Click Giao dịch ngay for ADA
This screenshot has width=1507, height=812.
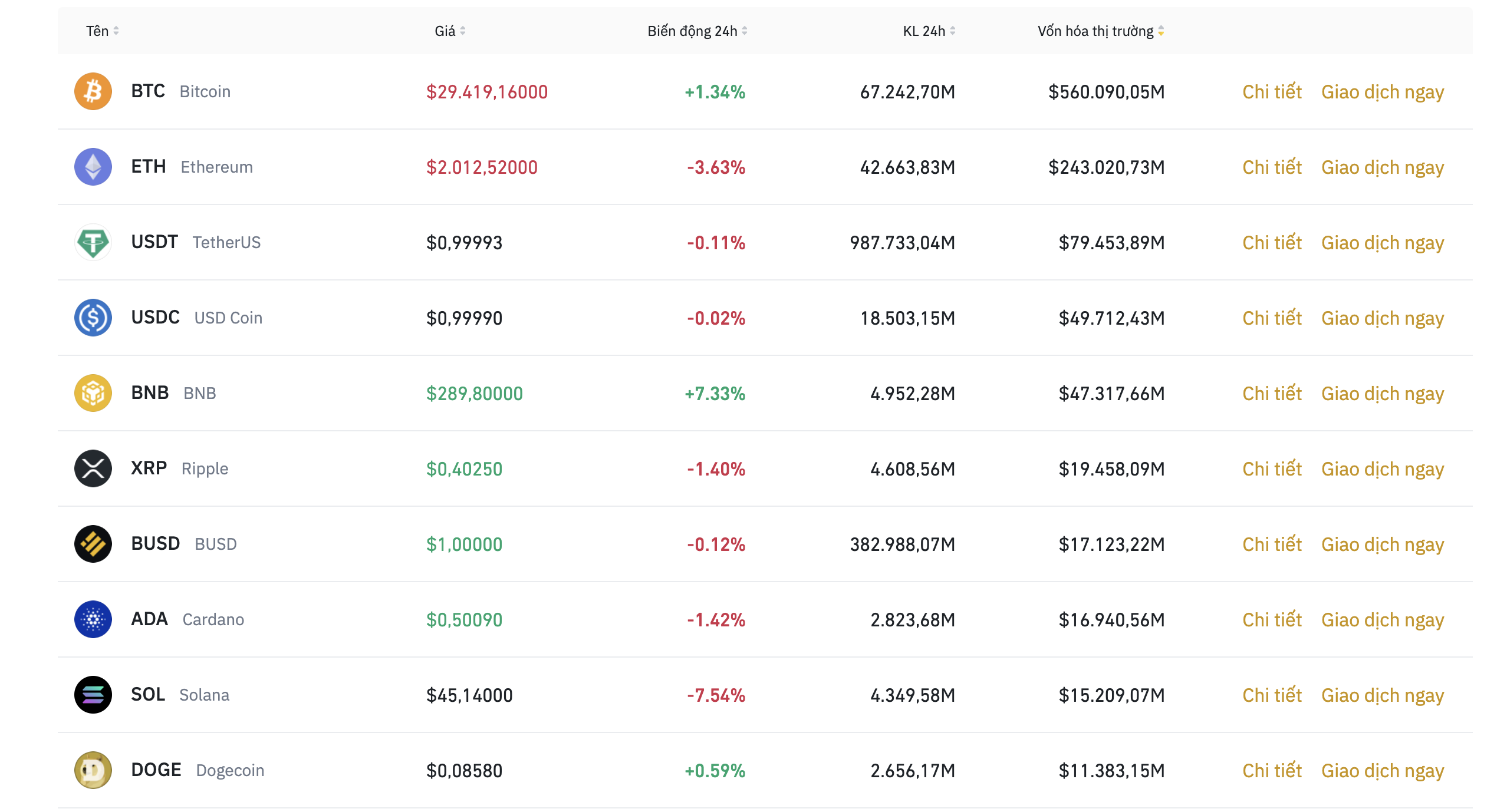coord(1383,621)
